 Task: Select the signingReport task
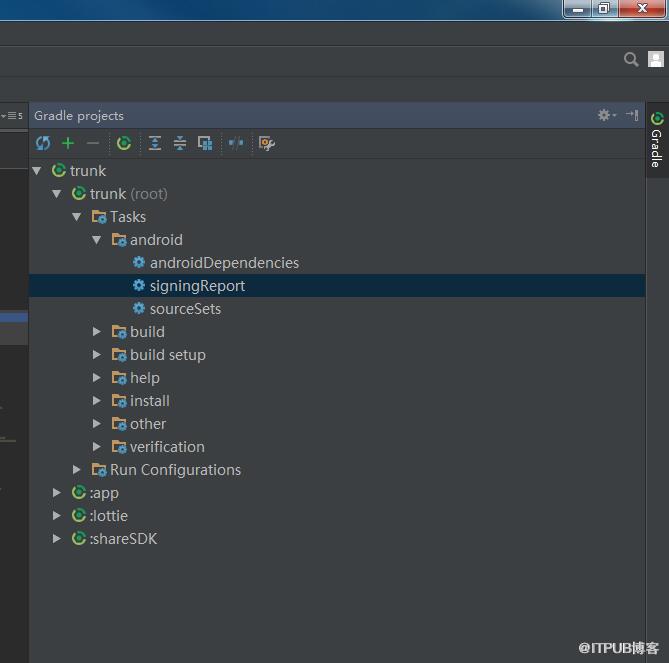[337, 286]
